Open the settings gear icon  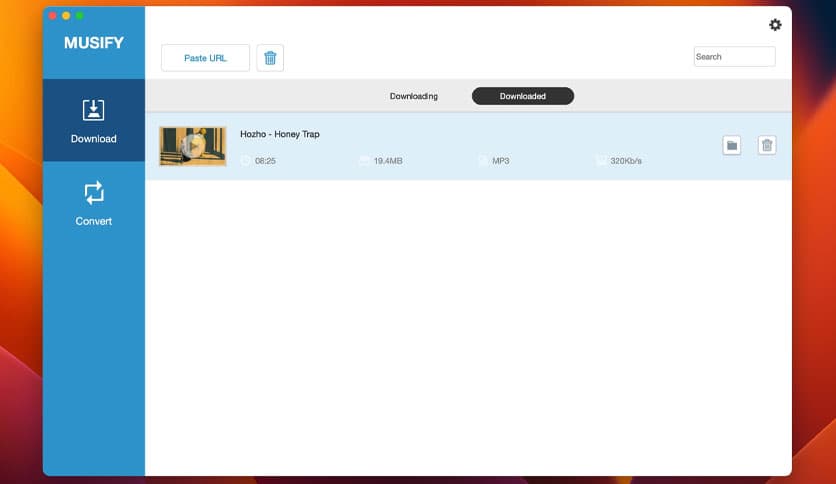(774, 25)
